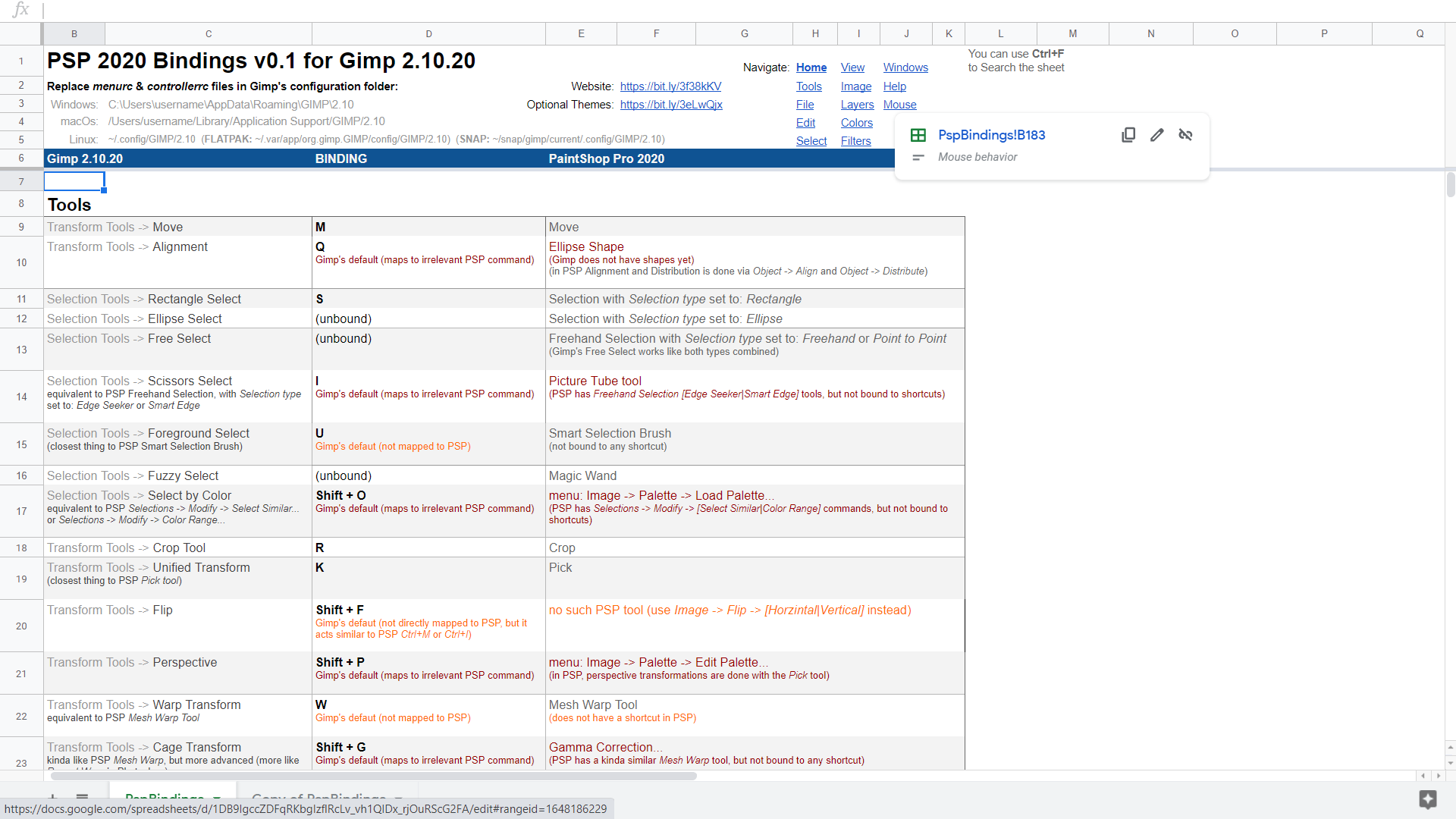1456x819 pixels.
Task: Copy the PspBindings!B183 link
Action: click(1128, 135)
